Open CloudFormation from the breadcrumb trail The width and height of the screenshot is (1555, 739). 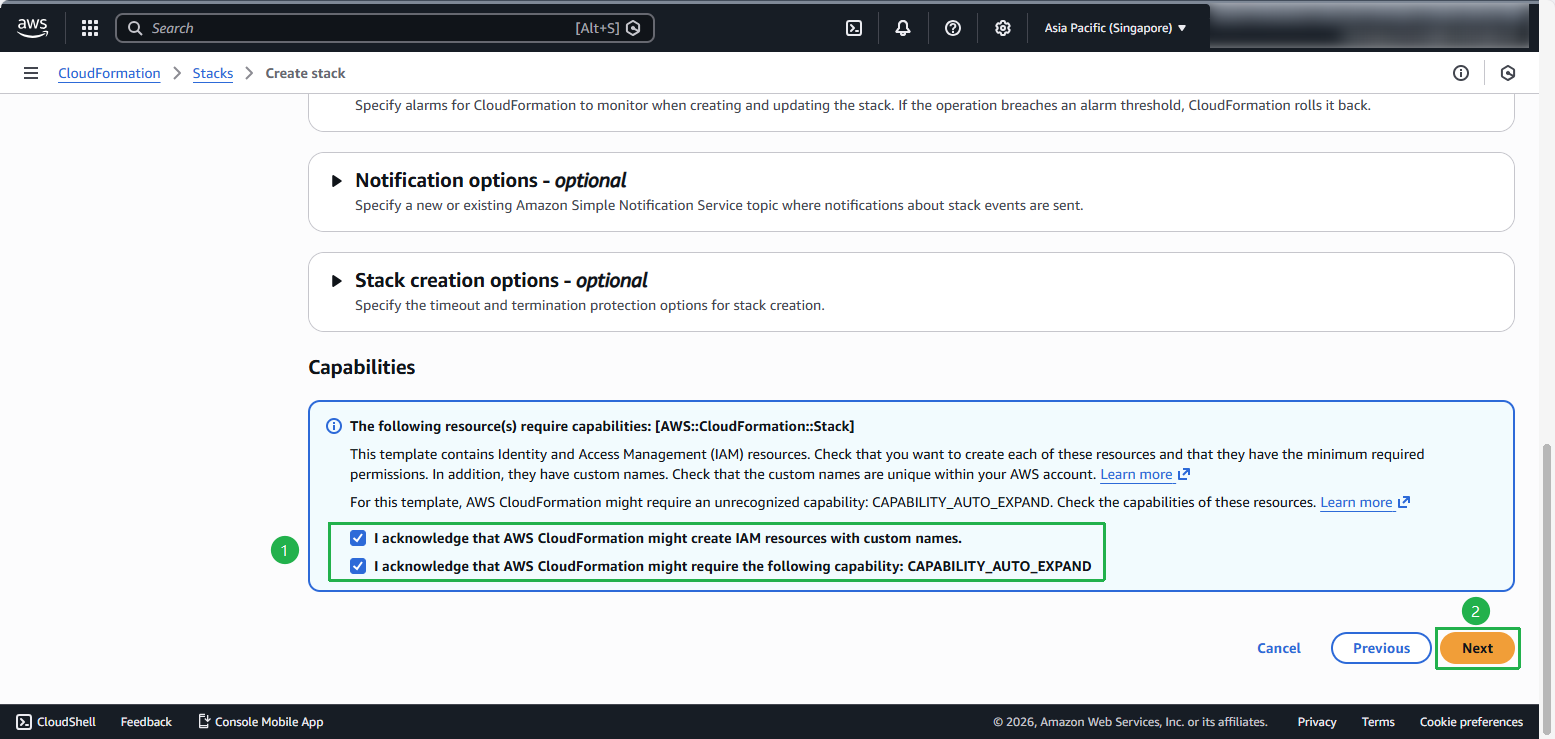pyautogui.click(x=109, y=73)
